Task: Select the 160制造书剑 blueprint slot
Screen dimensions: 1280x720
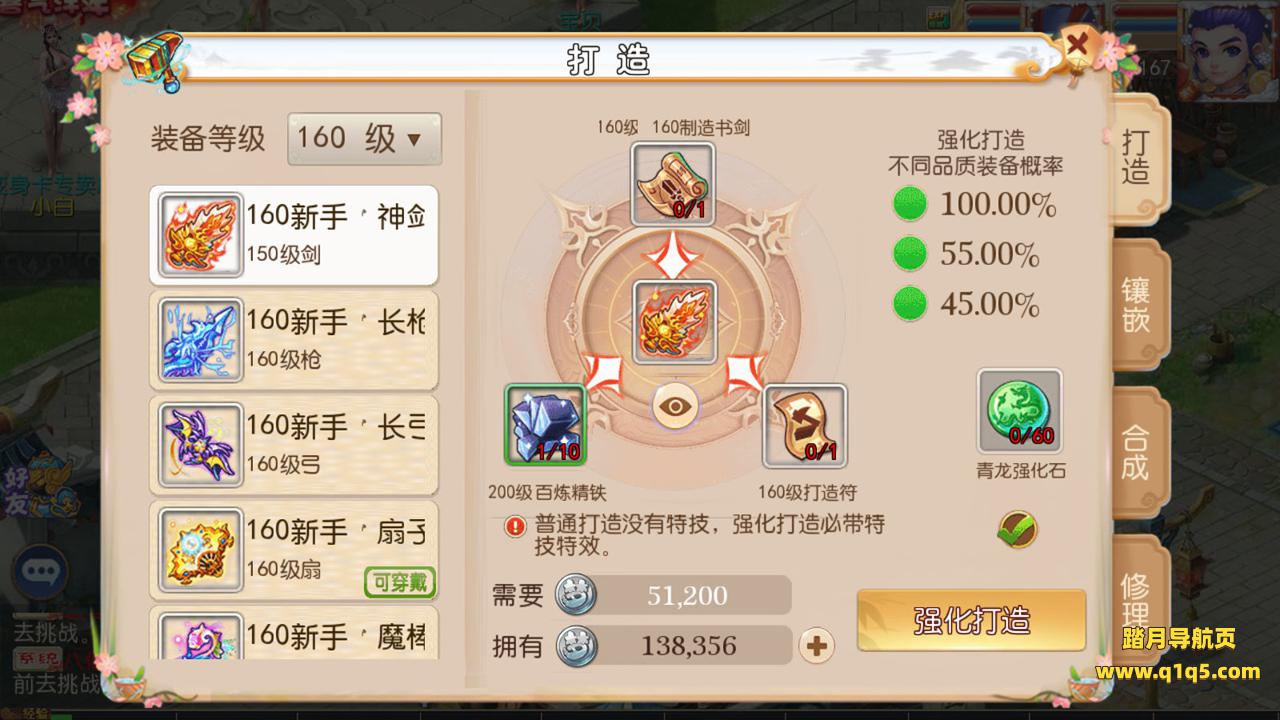Action: tap(672, 184)
